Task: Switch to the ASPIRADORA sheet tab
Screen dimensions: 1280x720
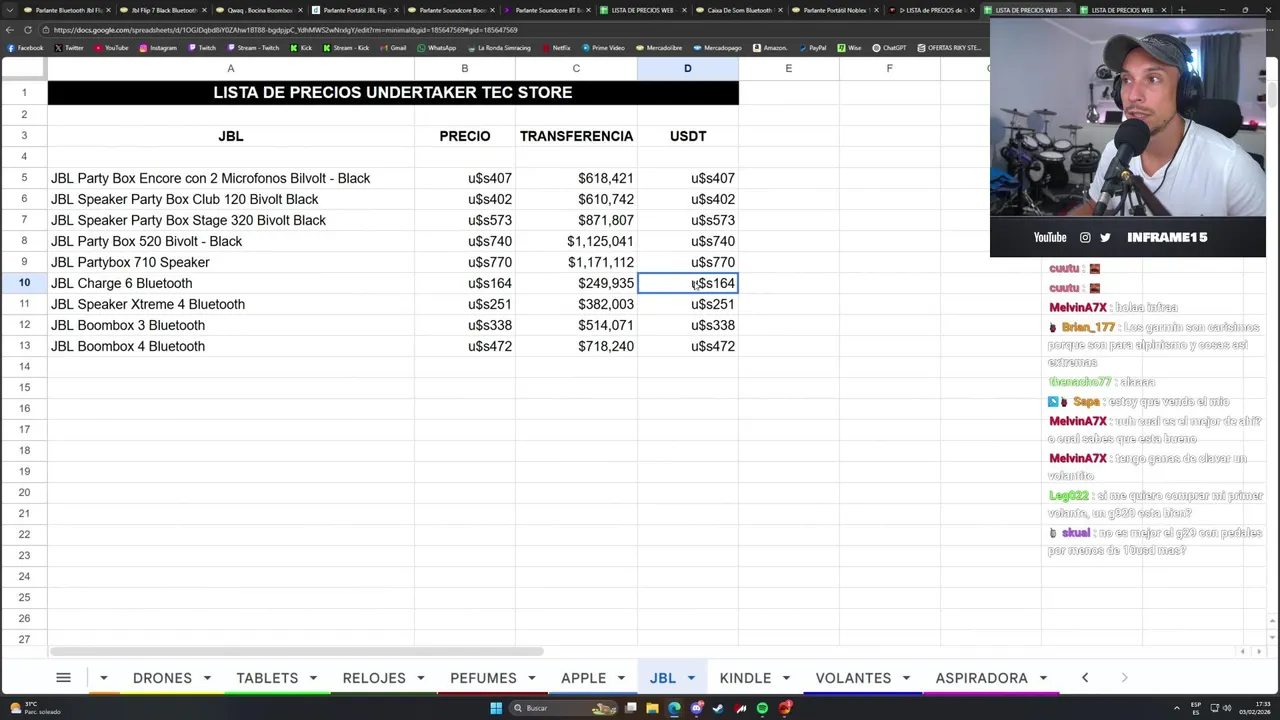Action: (981, 678)
